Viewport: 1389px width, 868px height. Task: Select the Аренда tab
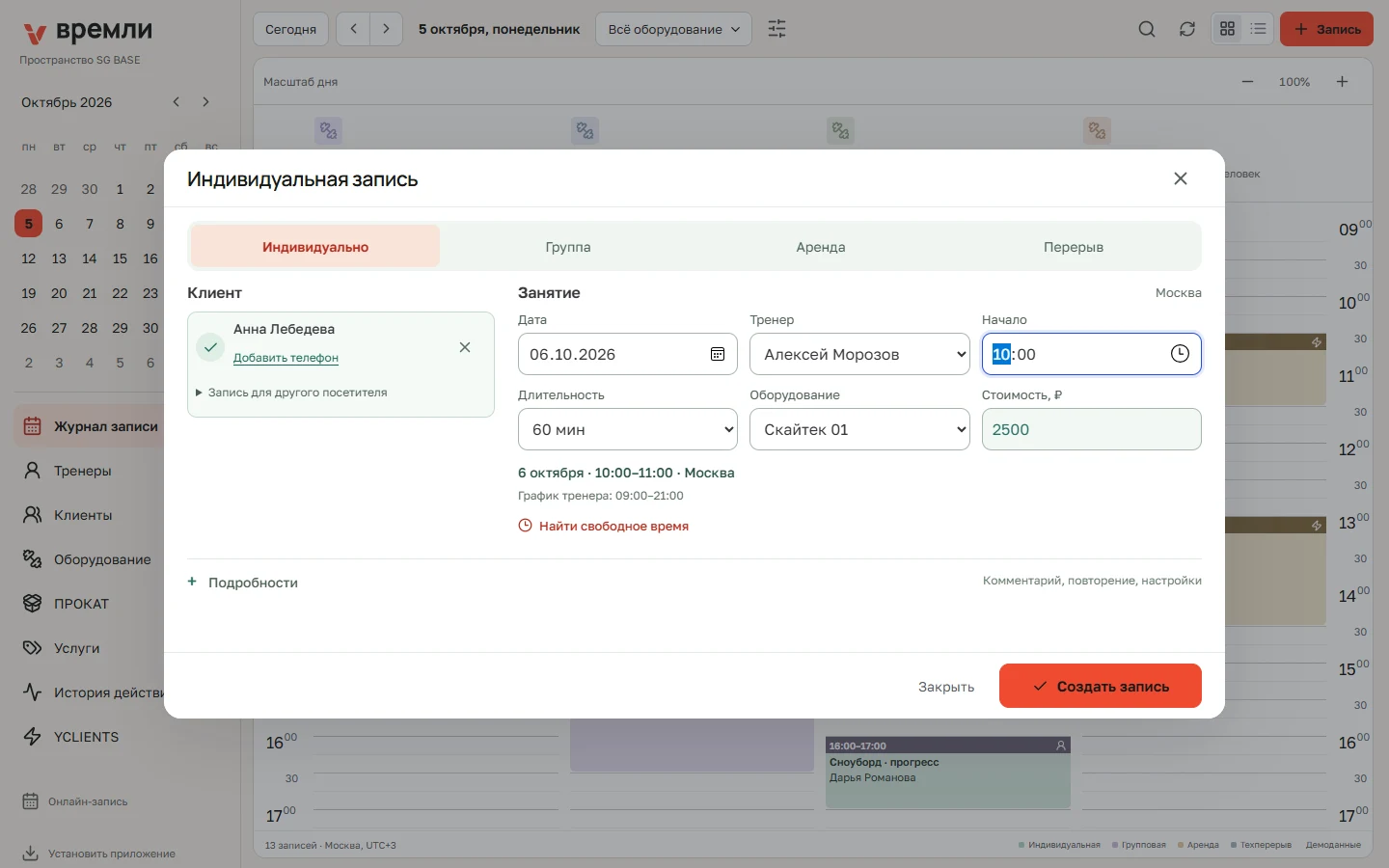click(x=821, y=247)
